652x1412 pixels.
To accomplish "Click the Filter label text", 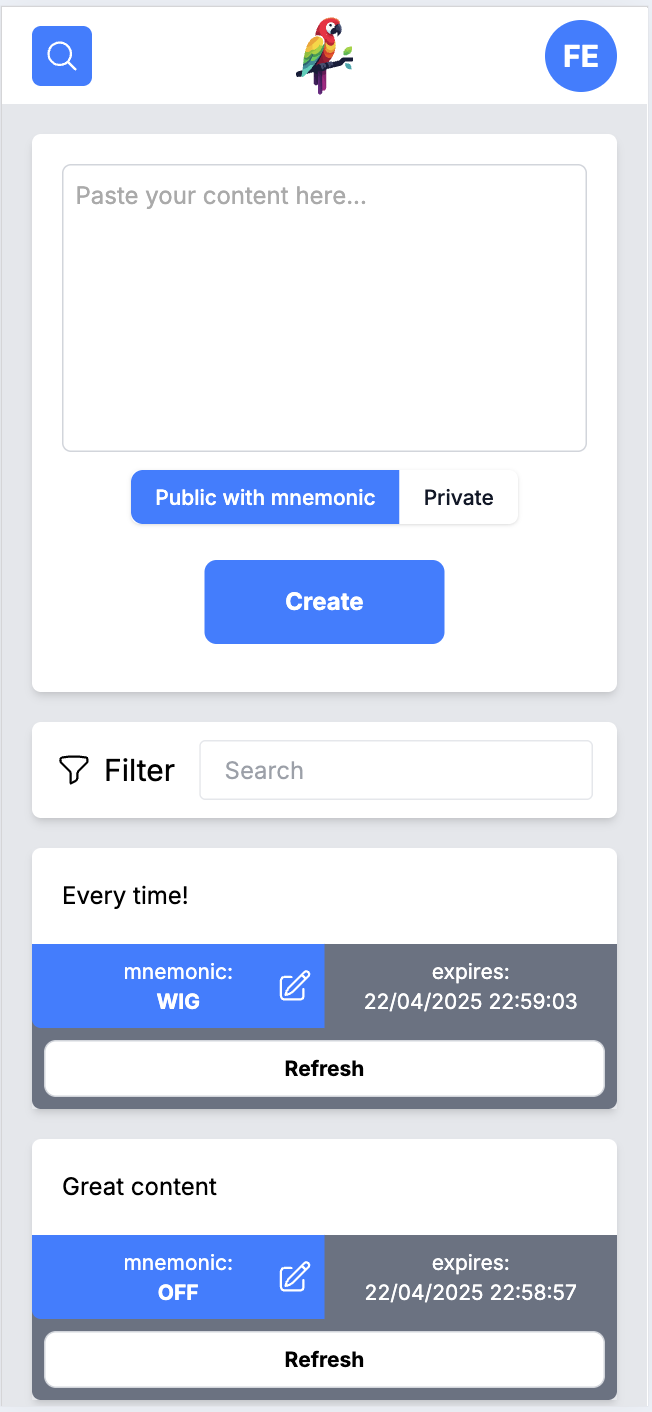I will (139, 770).
